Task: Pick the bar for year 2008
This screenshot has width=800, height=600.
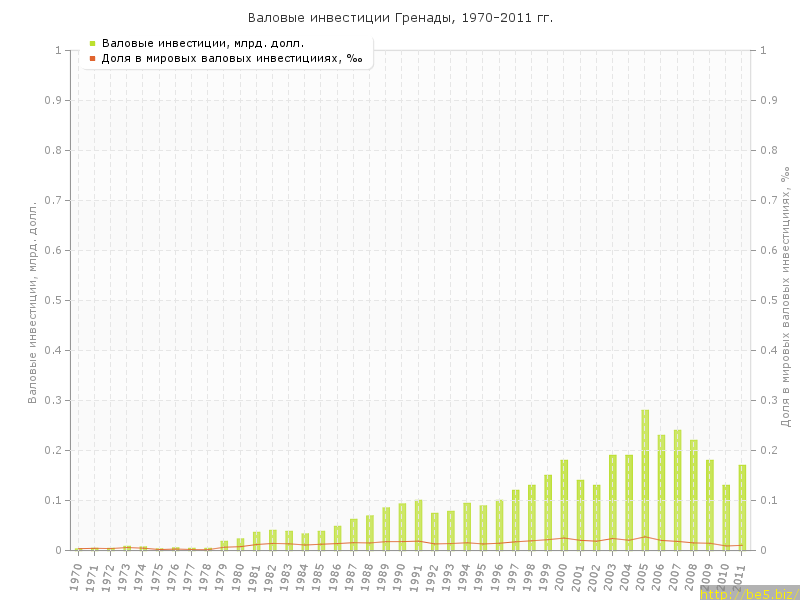Action: click(x=694, y=495)
